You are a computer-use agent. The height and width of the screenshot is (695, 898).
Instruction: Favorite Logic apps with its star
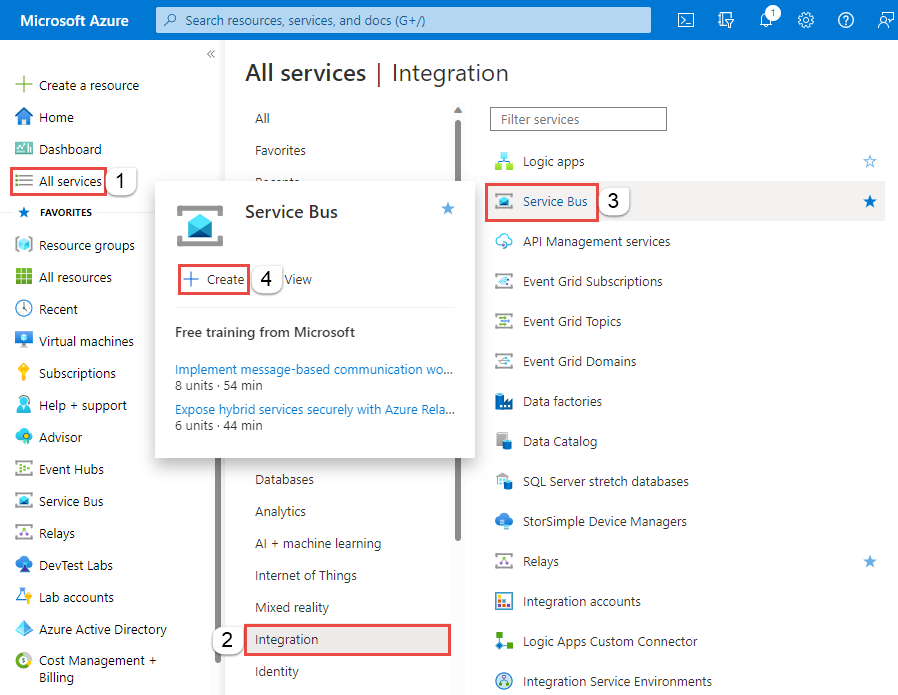[x=869, y=162]
